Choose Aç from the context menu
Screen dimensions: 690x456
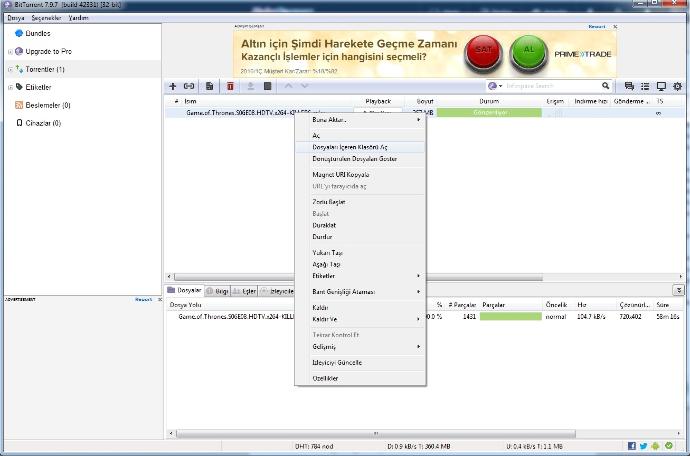coord(360,136)
